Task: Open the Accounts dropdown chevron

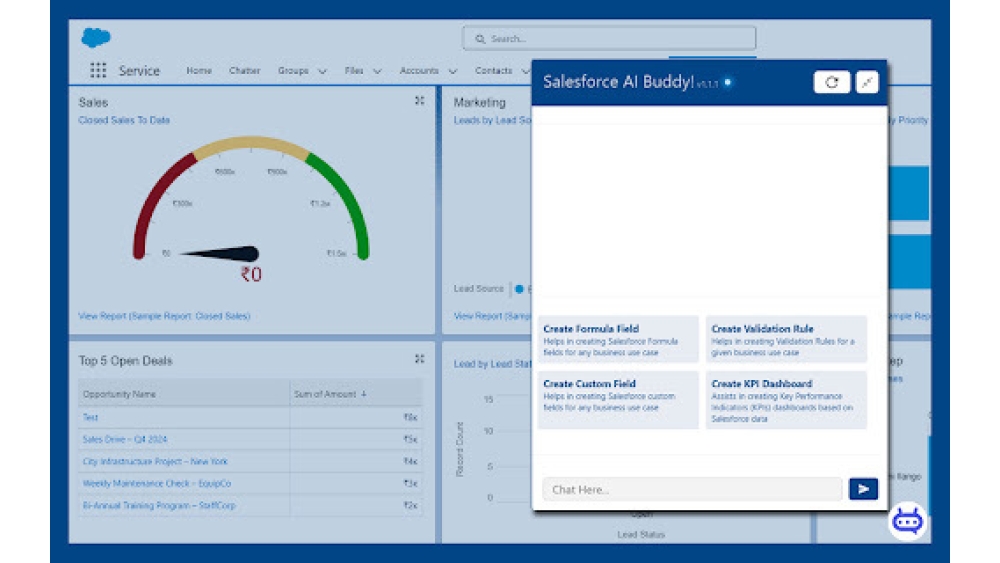Action: click(x=453, y=71)
